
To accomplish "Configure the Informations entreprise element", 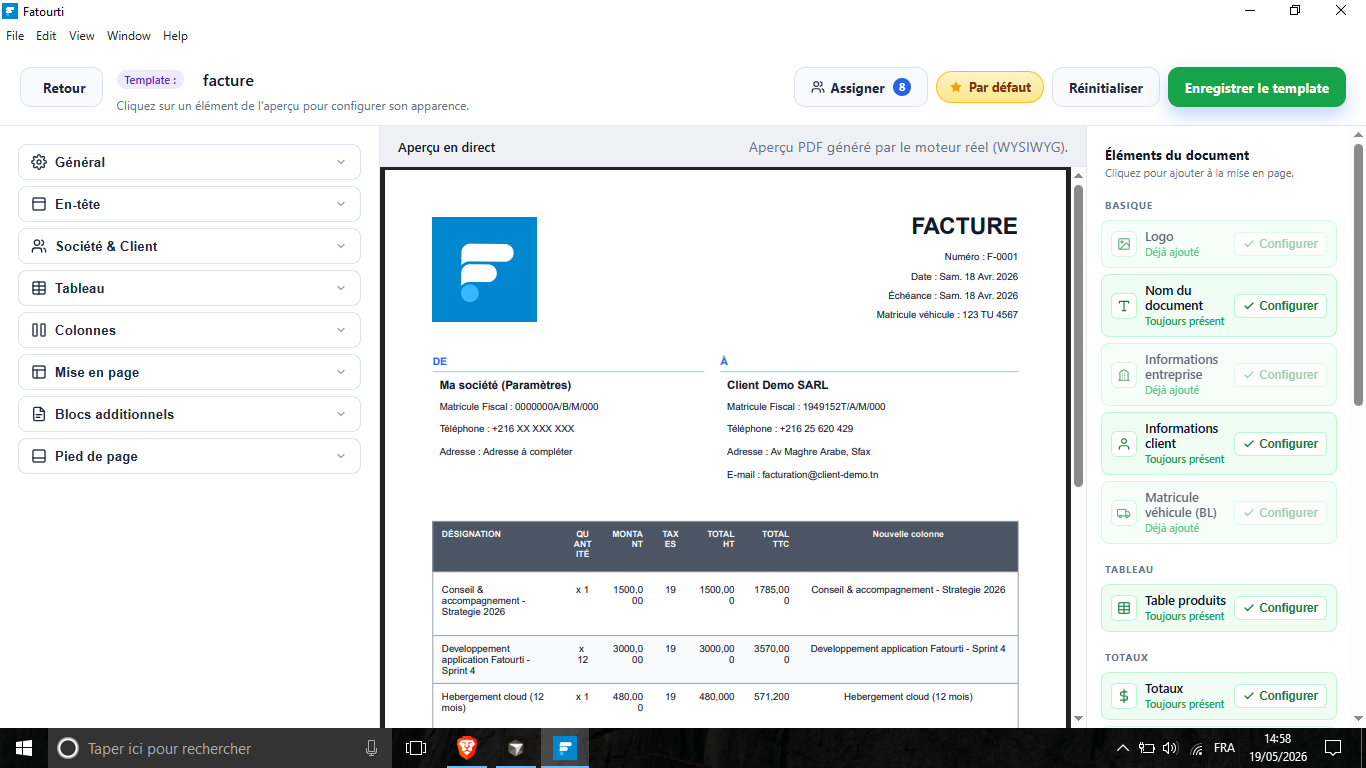I will click(x=1280, y=375).
